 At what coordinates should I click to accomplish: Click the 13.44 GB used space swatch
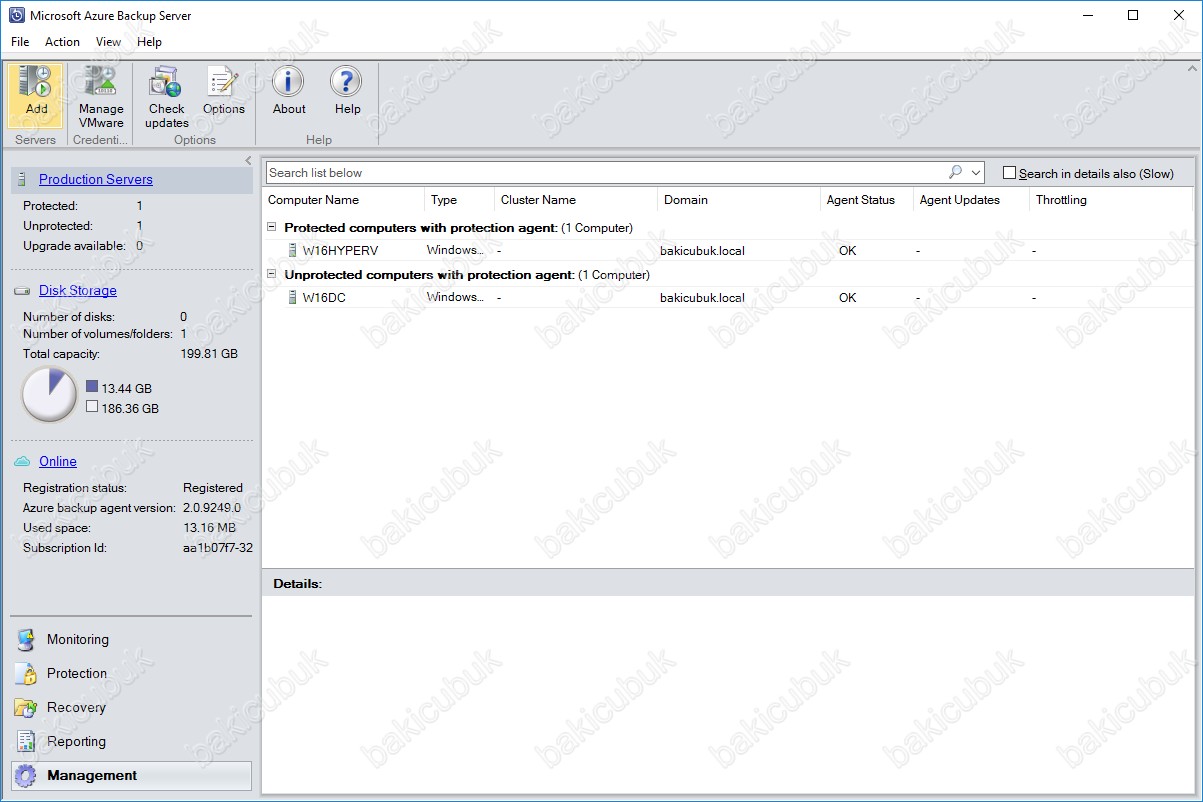pos(92,387)
